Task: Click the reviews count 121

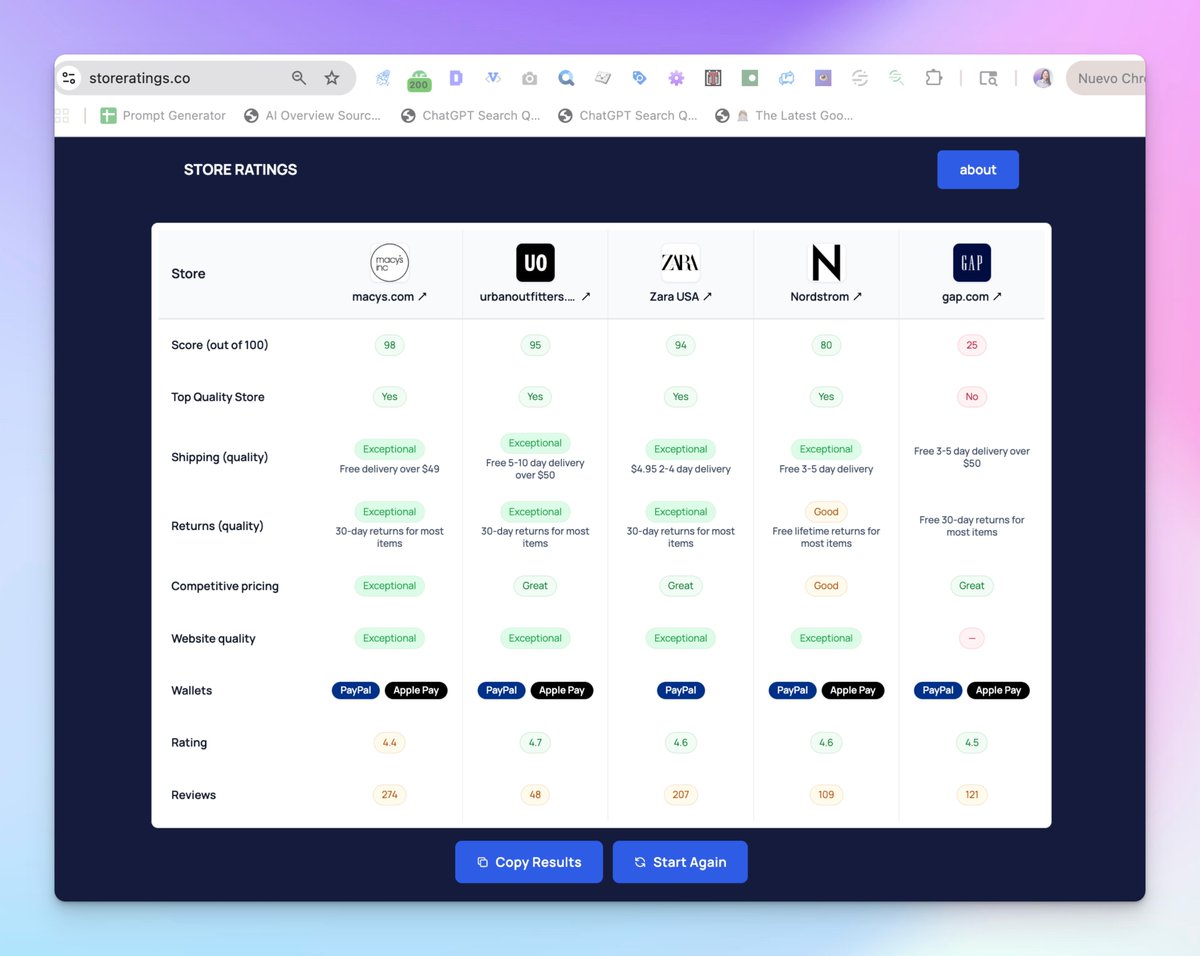Action: click(x=972, y=795)
